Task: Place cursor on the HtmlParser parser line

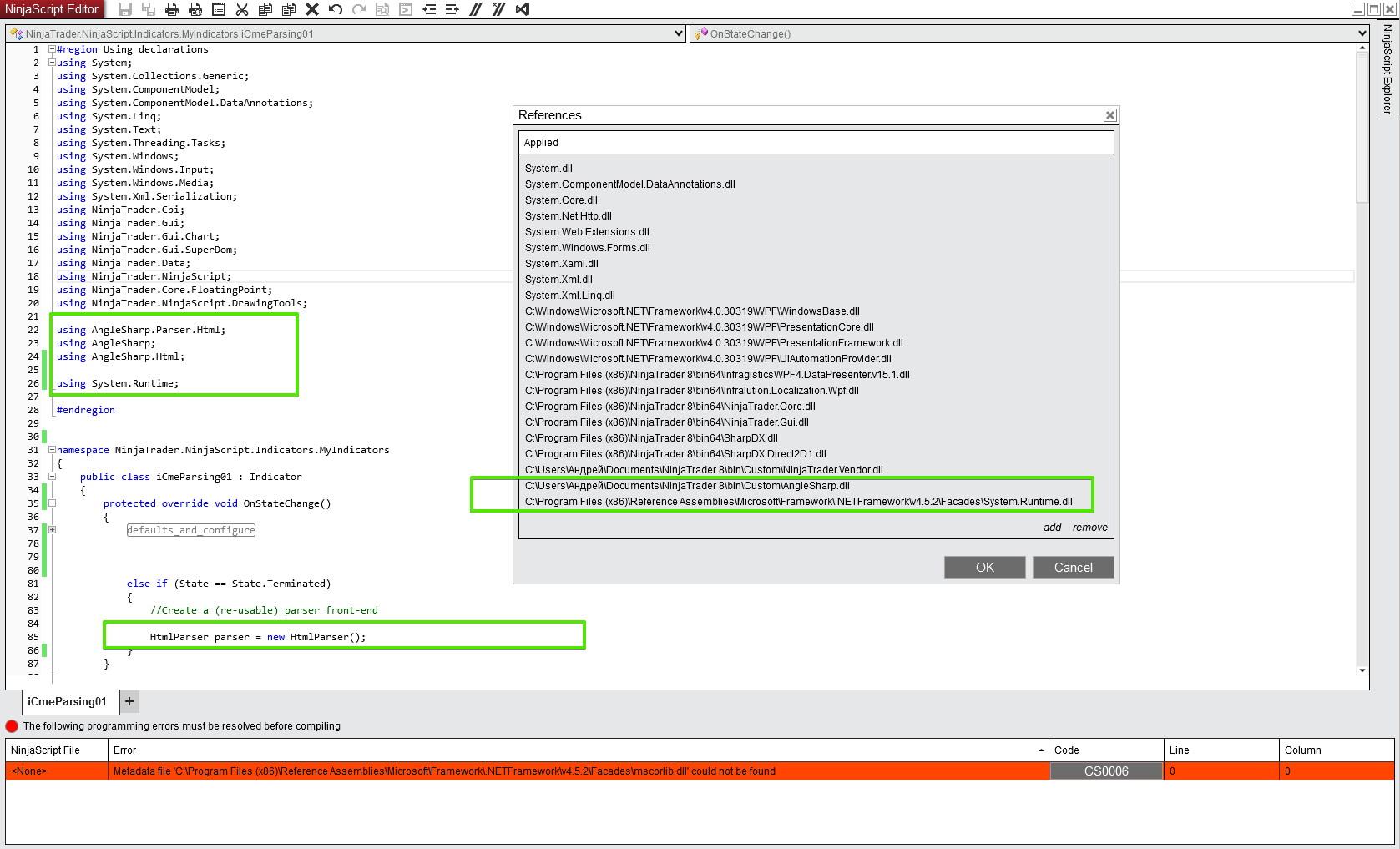Action: 258,637
